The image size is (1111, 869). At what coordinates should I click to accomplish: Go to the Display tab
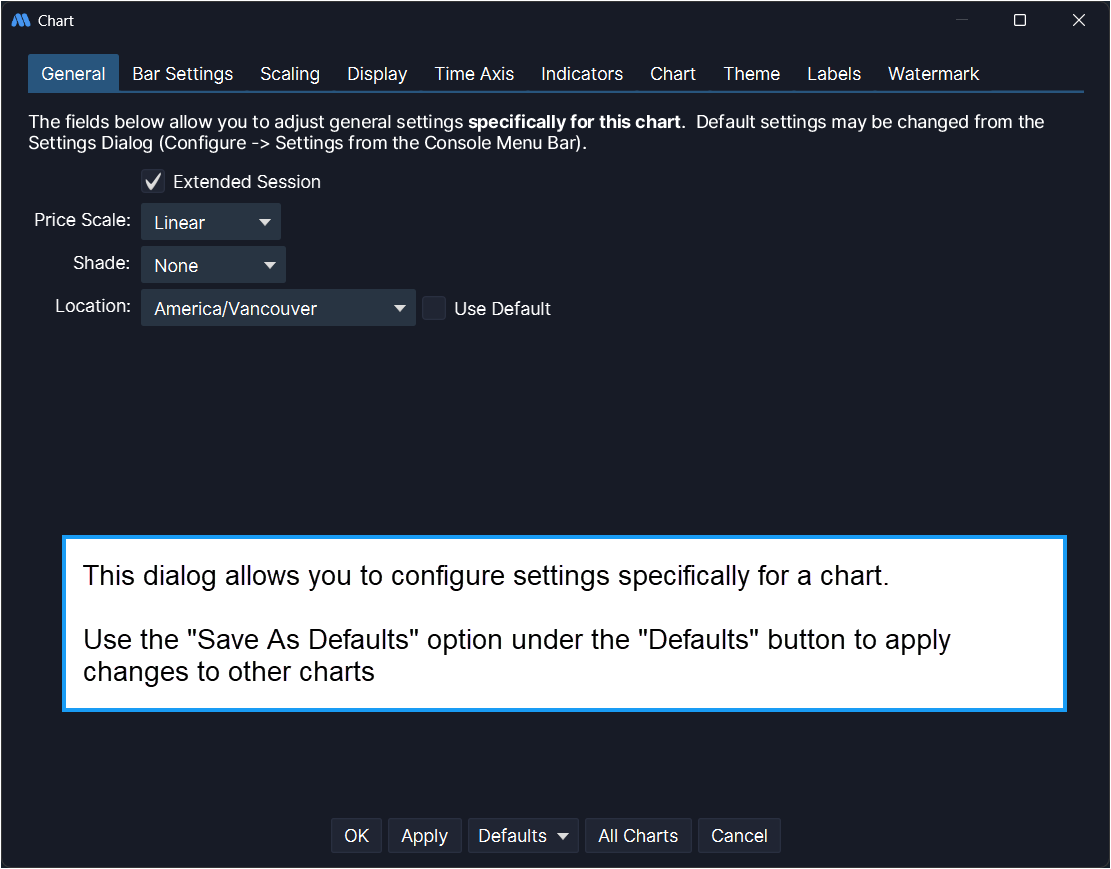[x=377, y=74]
